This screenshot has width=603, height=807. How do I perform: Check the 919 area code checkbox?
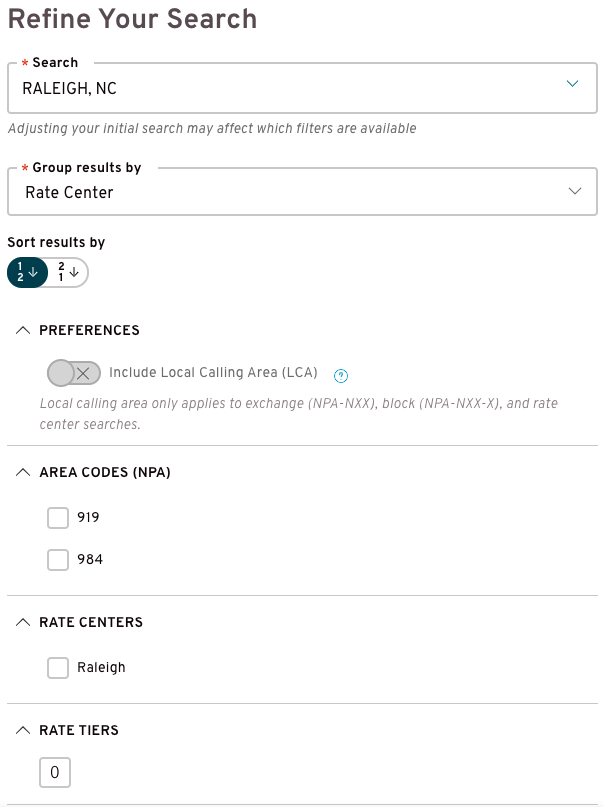coord(58,518)
